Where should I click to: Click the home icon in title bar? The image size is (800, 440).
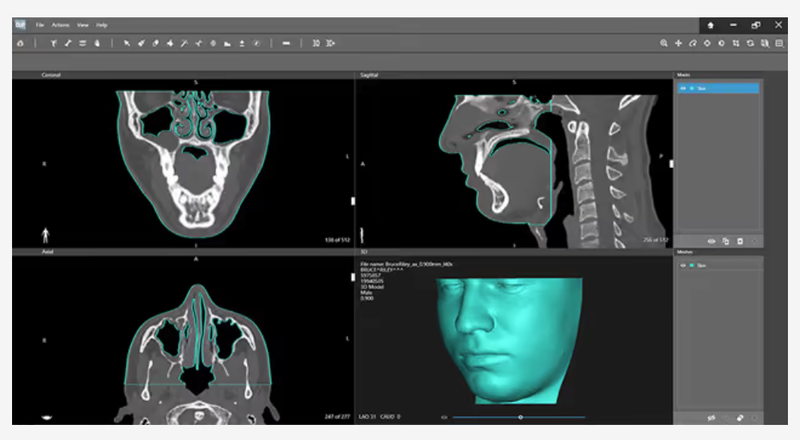click(710, 25)
